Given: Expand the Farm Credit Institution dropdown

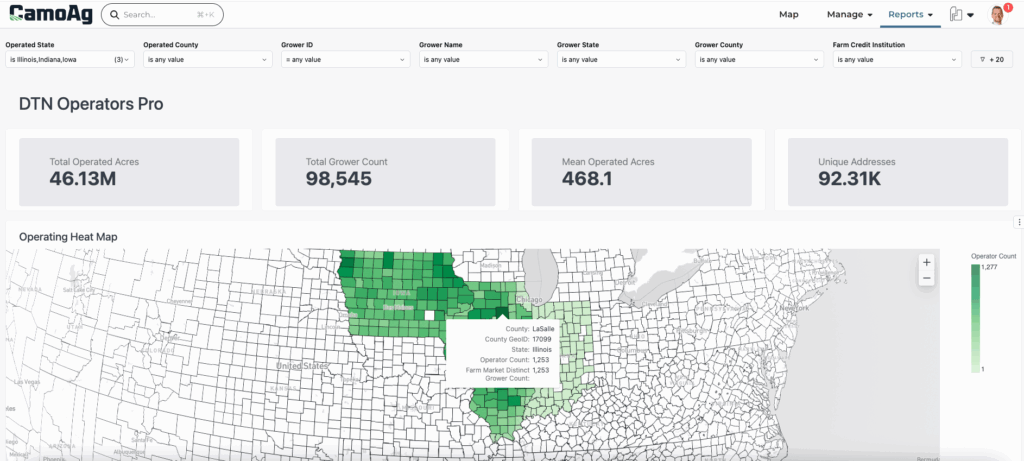Looking at the screenshot, I should pyautogui.click(x=897, y=59).
